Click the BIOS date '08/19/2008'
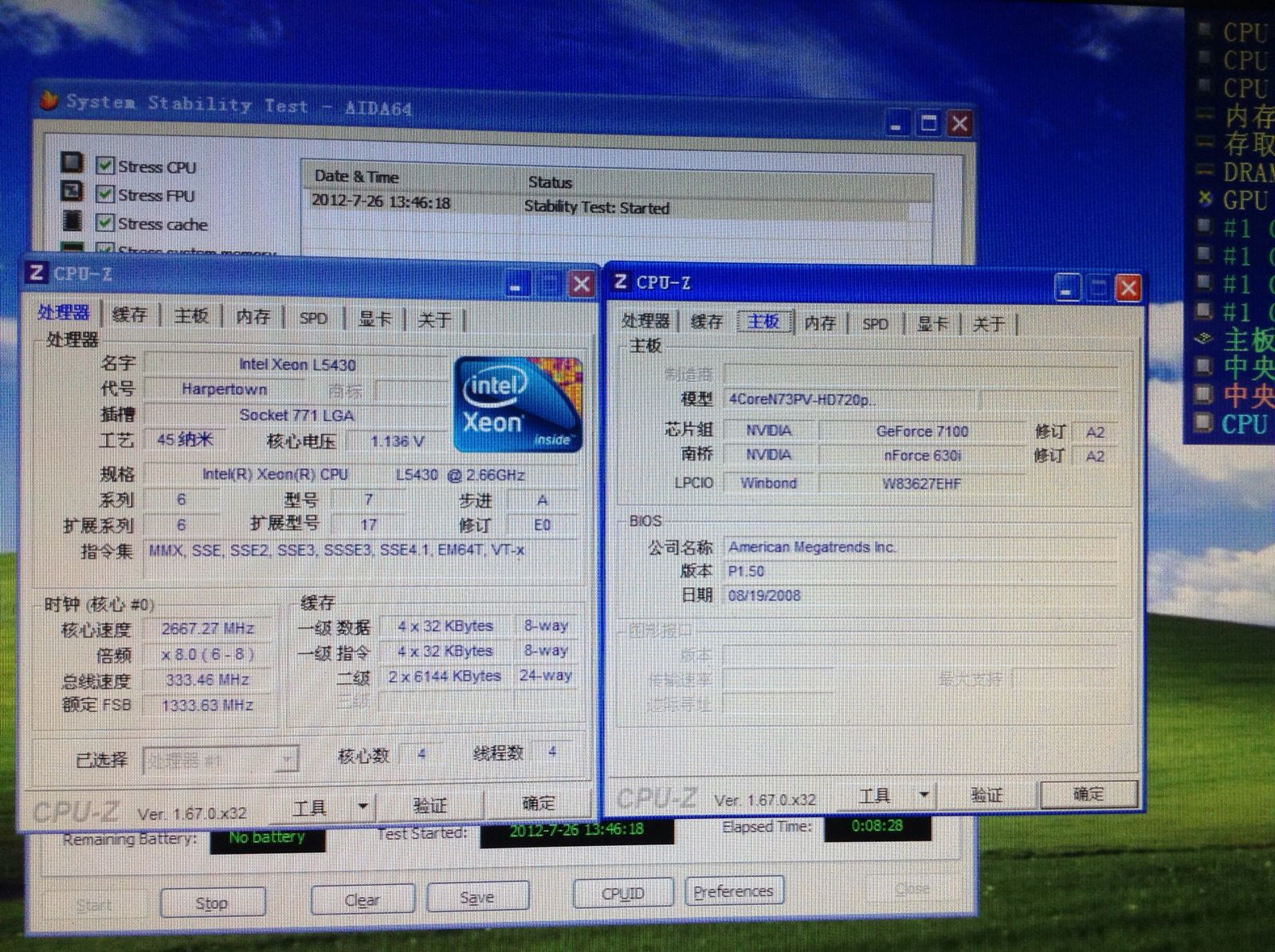1275x952 pixels. (764, 595)
